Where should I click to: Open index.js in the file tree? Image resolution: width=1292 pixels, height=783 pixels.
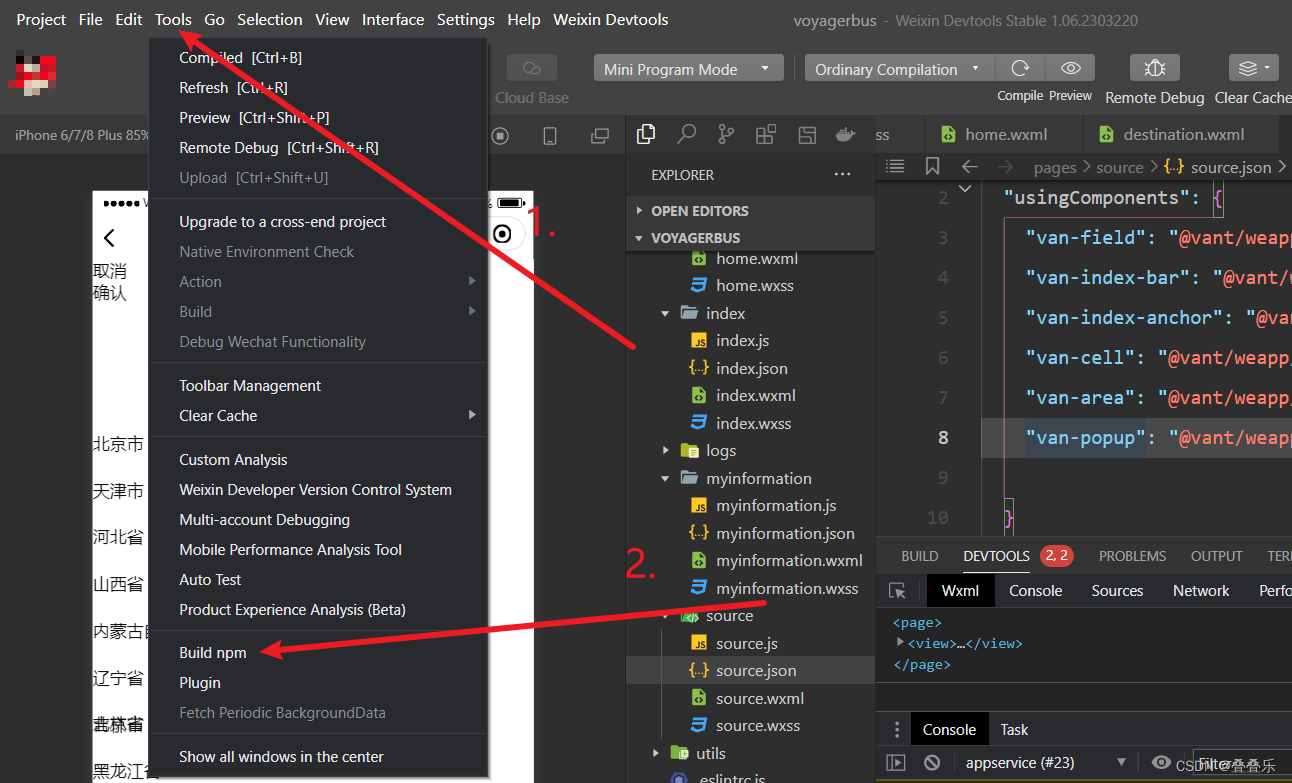(x=742, y=340)
